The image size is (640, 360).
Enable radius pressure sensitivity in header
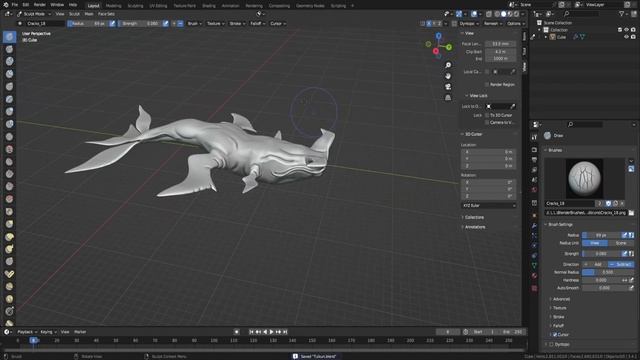point(112,24)
